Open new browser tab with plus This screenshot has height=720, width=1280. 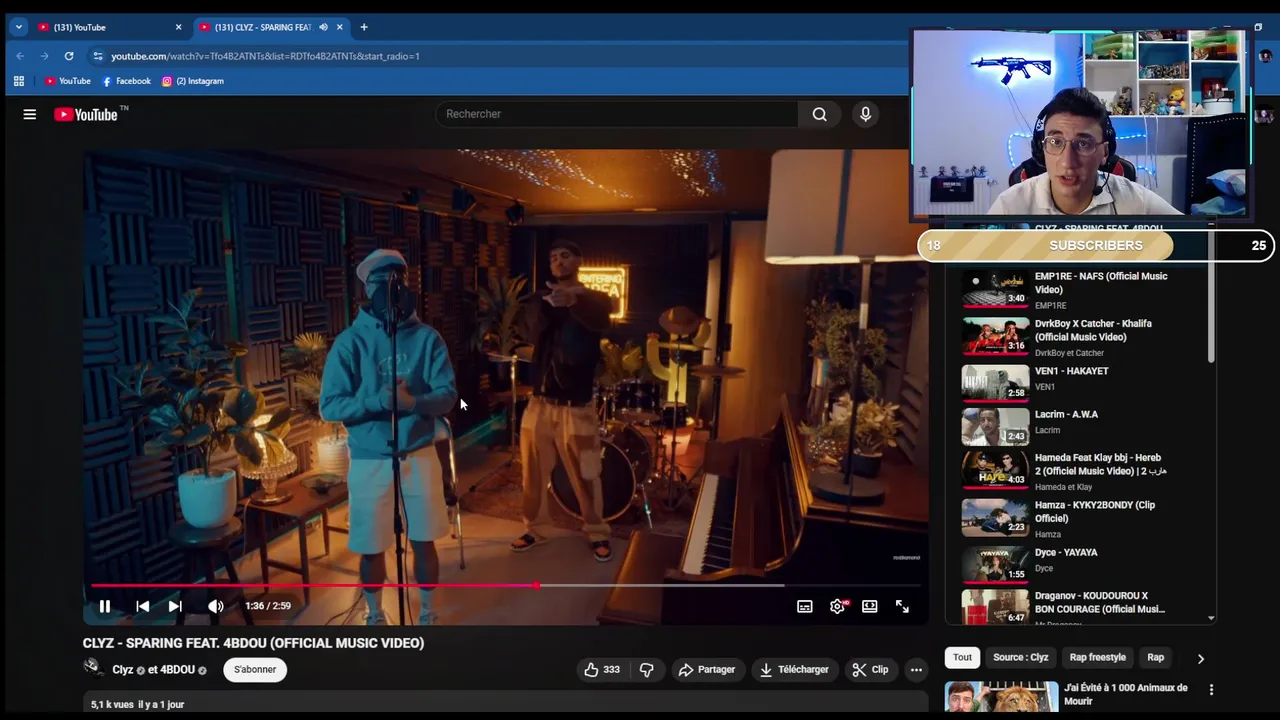[x=364, y=27]
